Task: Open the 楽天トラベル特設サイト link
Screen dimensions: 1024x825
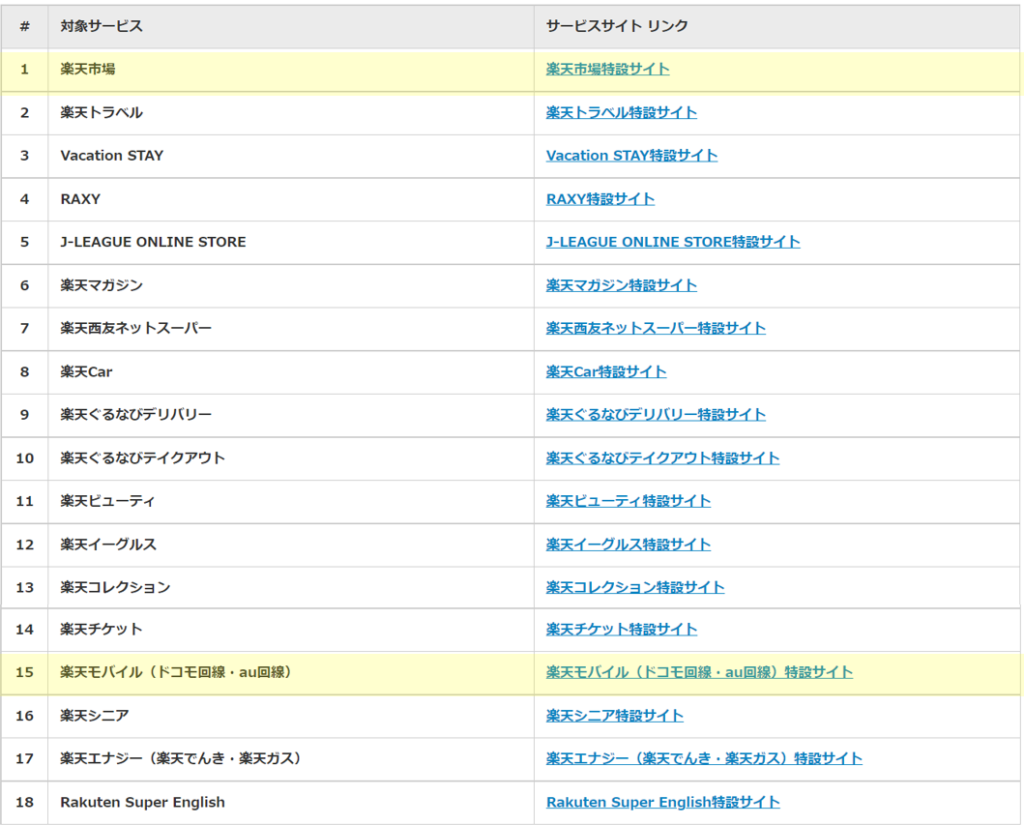Action: 621,112
